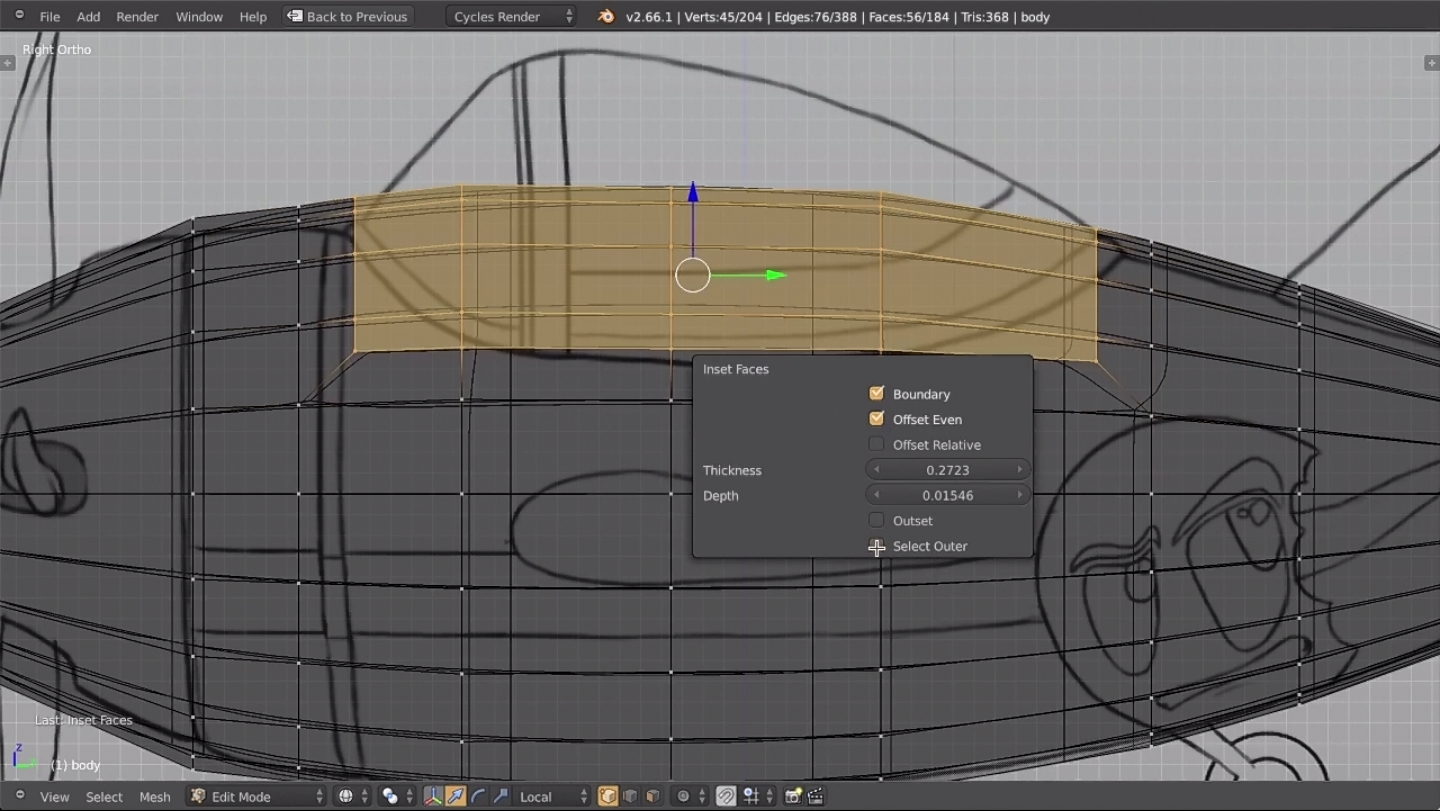Switch to edge select mode
1440x811 pixels.
pyautogui.click(x=630, y=796)
